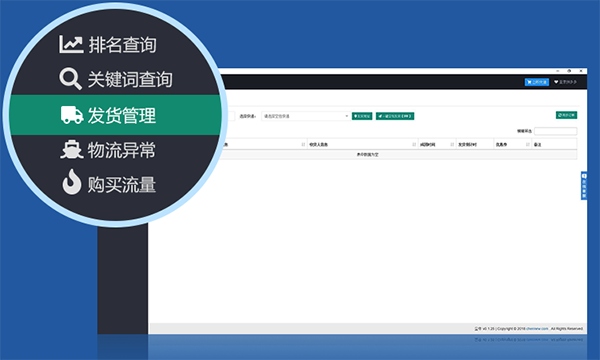This screenshot has width=600, height=360.
Task: Expand the 选择快递 courier dropdown
Action: [305, 116]
